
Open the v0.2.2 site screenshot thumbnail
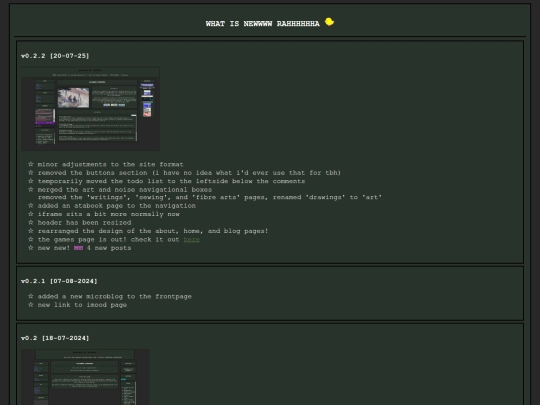[x=90, y=109]
